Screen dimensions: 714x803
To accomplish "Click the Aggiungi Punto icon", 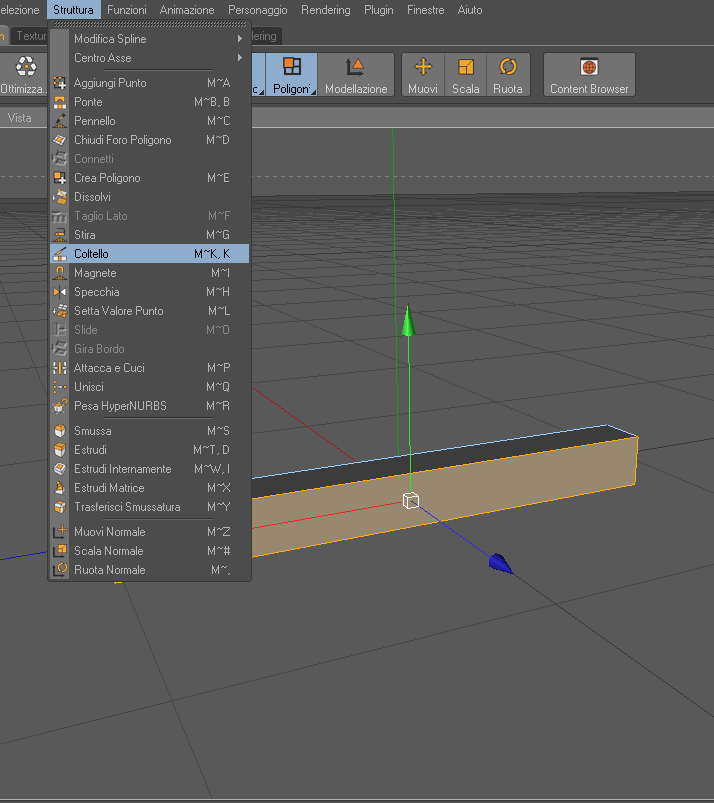I will 60,83.
